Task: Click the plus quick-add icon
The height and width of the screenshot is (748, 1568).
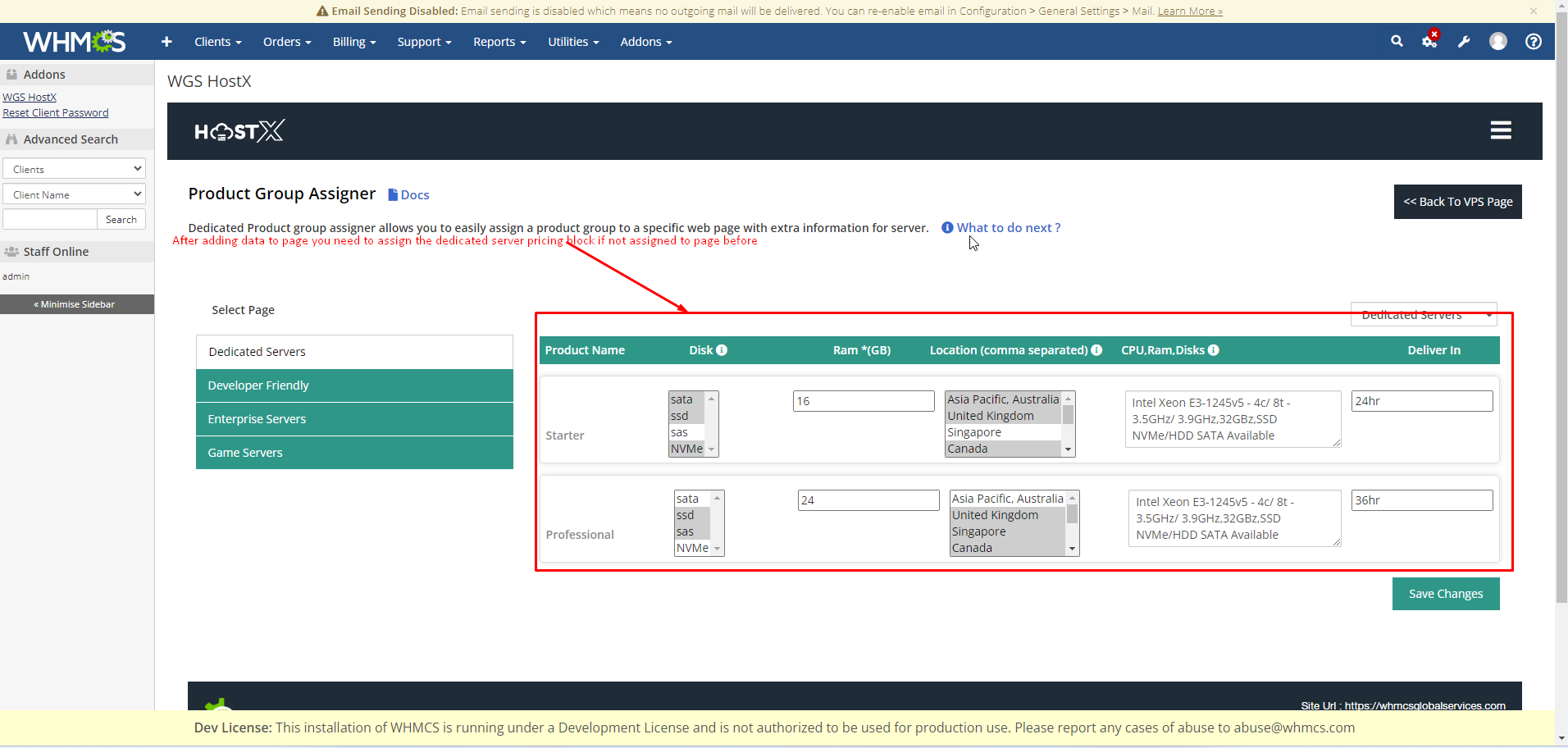Action: [x=166, y=42]
